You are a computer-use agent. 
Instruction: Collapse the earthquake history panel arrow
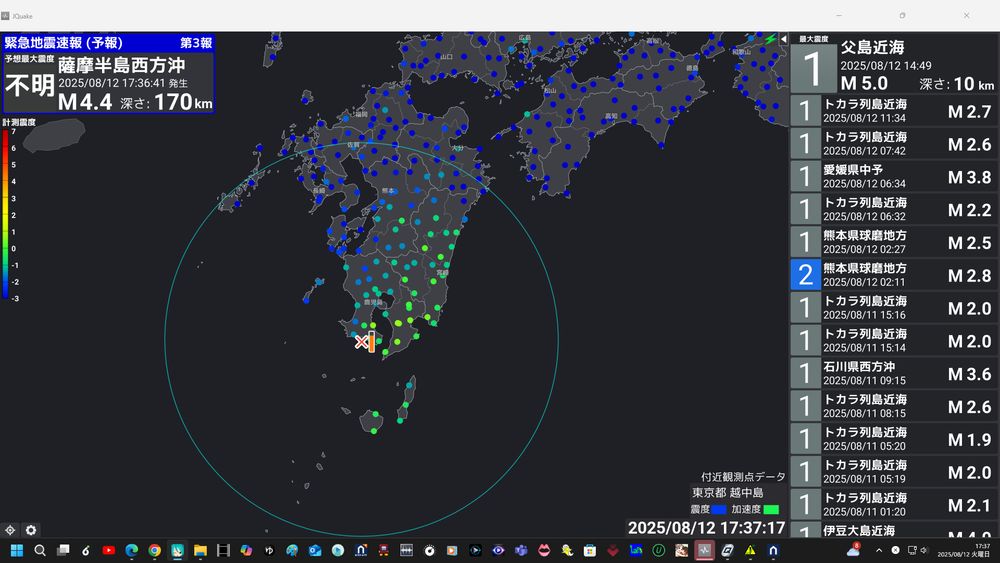pos(783,39)
